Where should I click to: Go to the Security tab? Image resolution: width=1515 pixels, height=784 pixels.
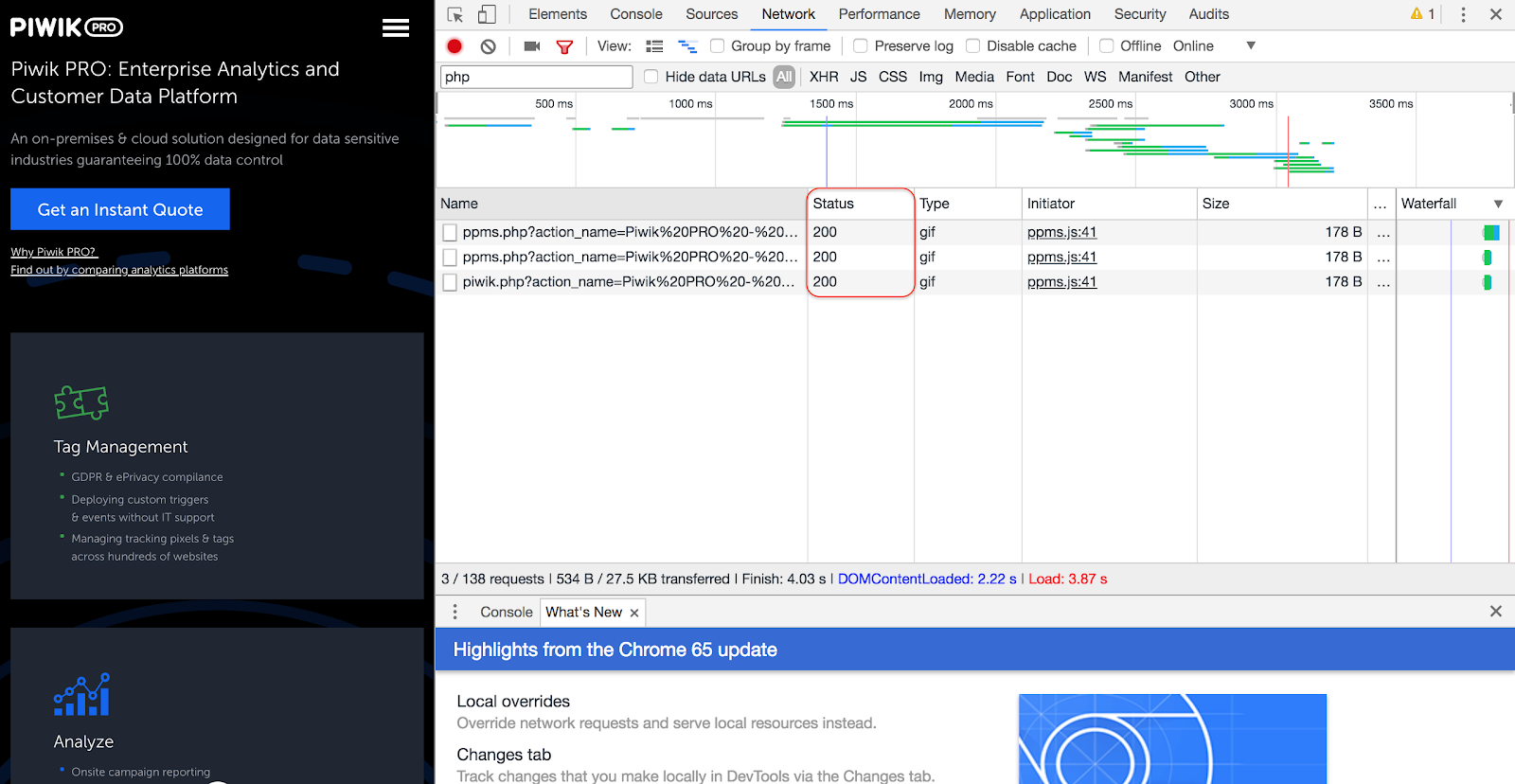(1140, 14)
